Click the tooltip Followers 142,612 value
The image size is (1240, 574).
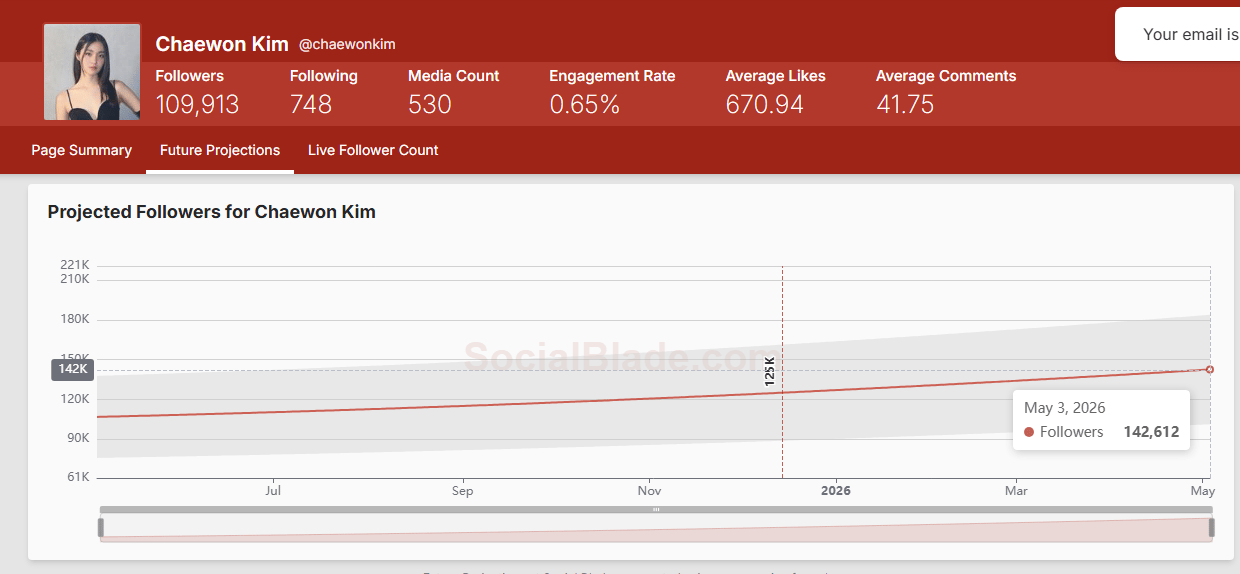(1151, 432)
